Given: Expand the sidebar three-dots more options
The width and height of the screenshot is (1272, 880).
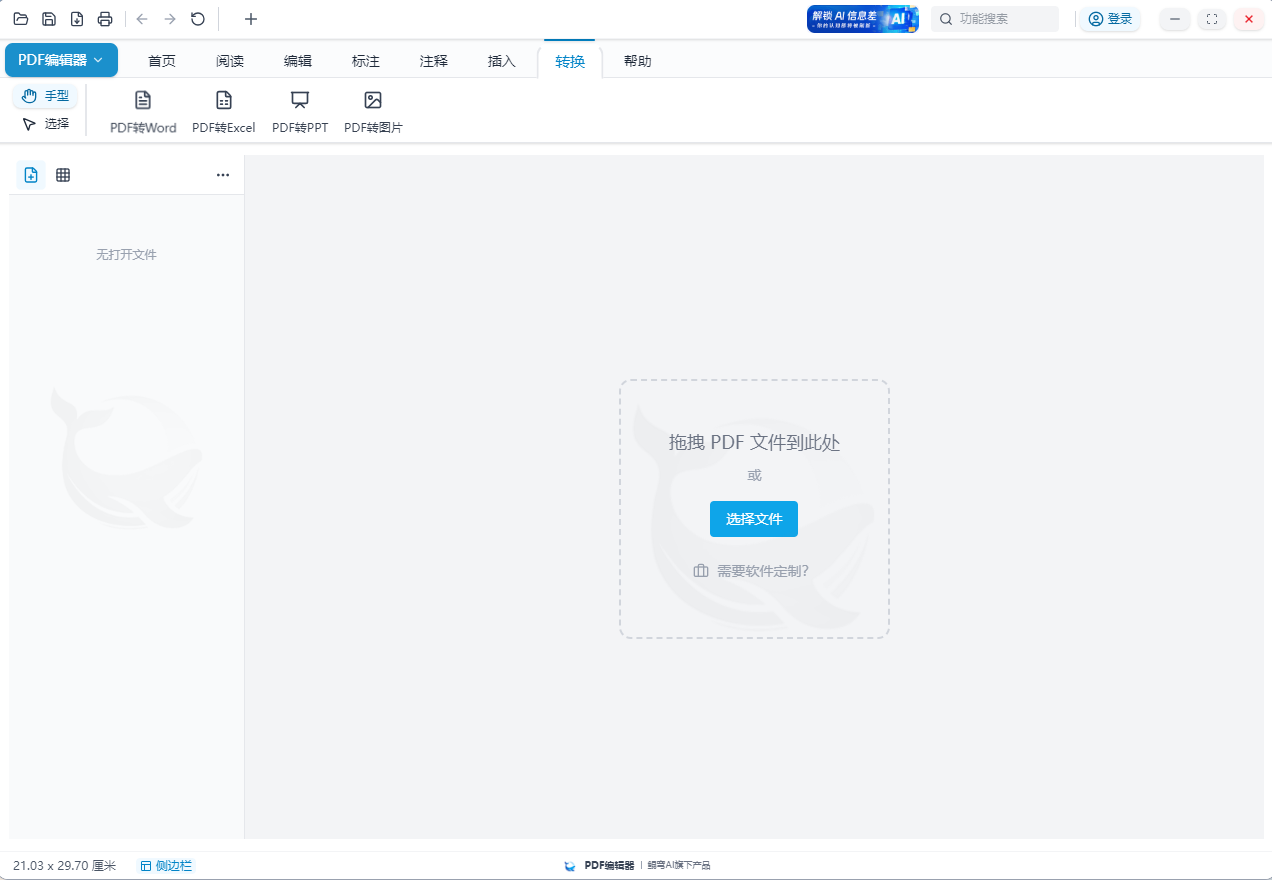Looking at the screenshot, I should tap(223, 175).
